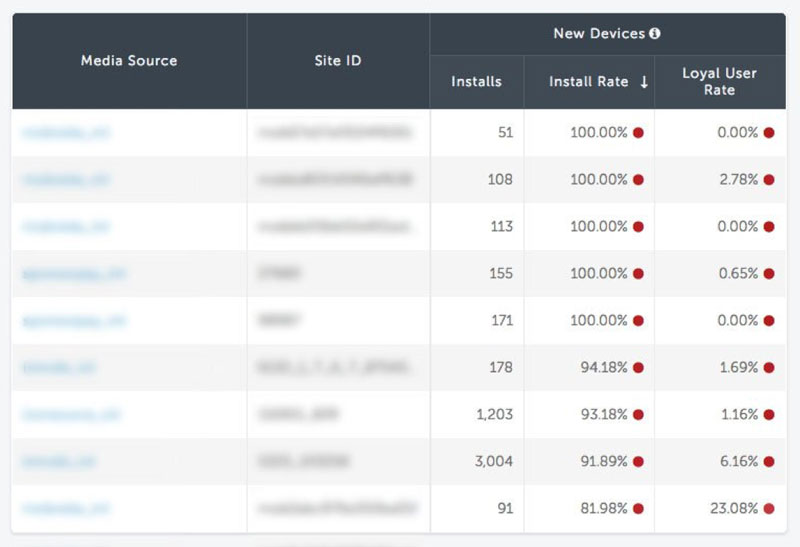Select the 91.89% install rate value
Image resolution: width=800 pixels, height=547 pixels.
click(x=604, y=461)
